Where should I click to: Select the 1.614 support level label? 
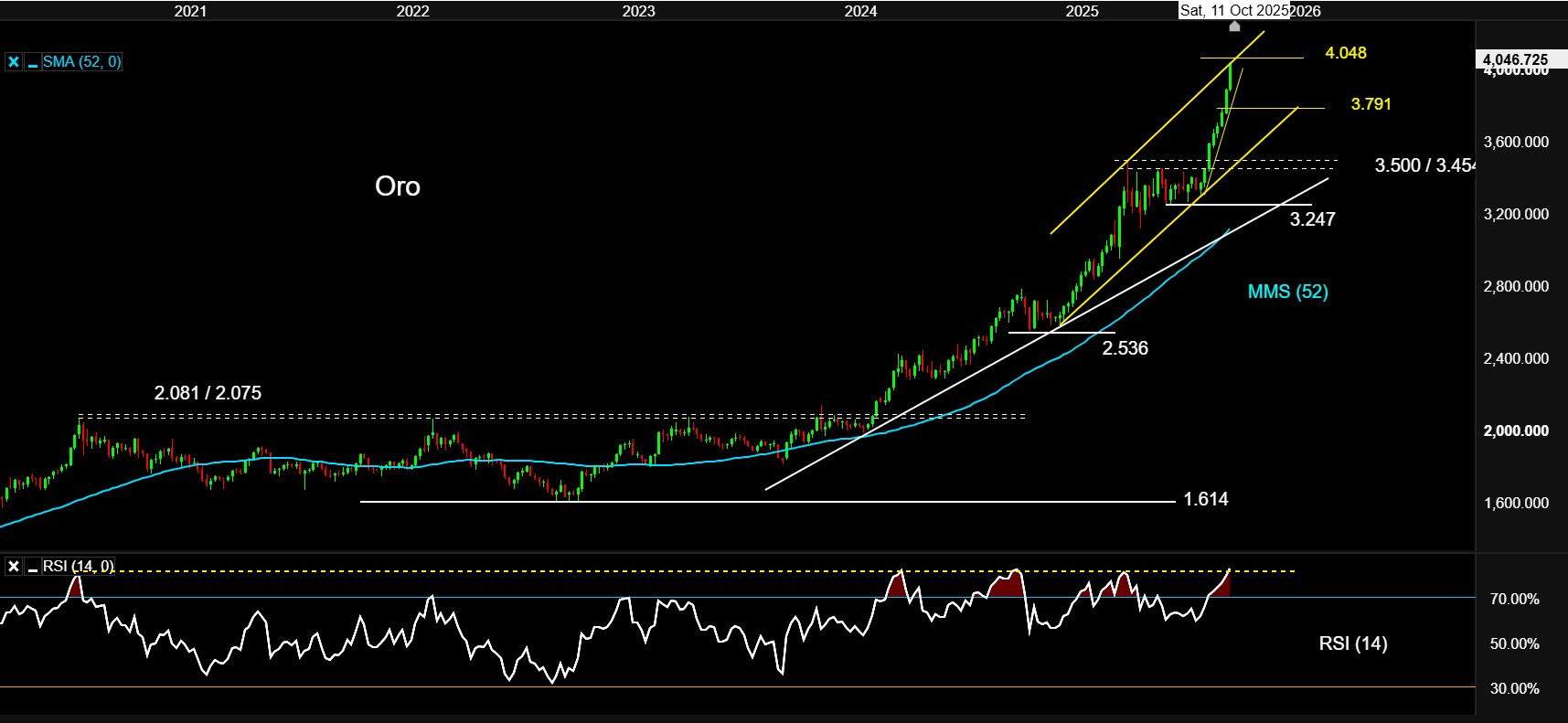coord(1206,499)
